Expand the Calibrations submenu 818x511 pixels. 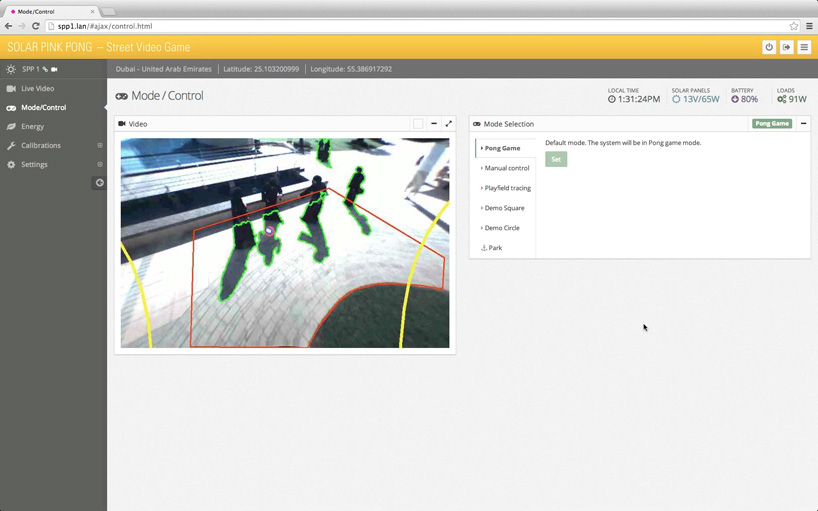99,146
